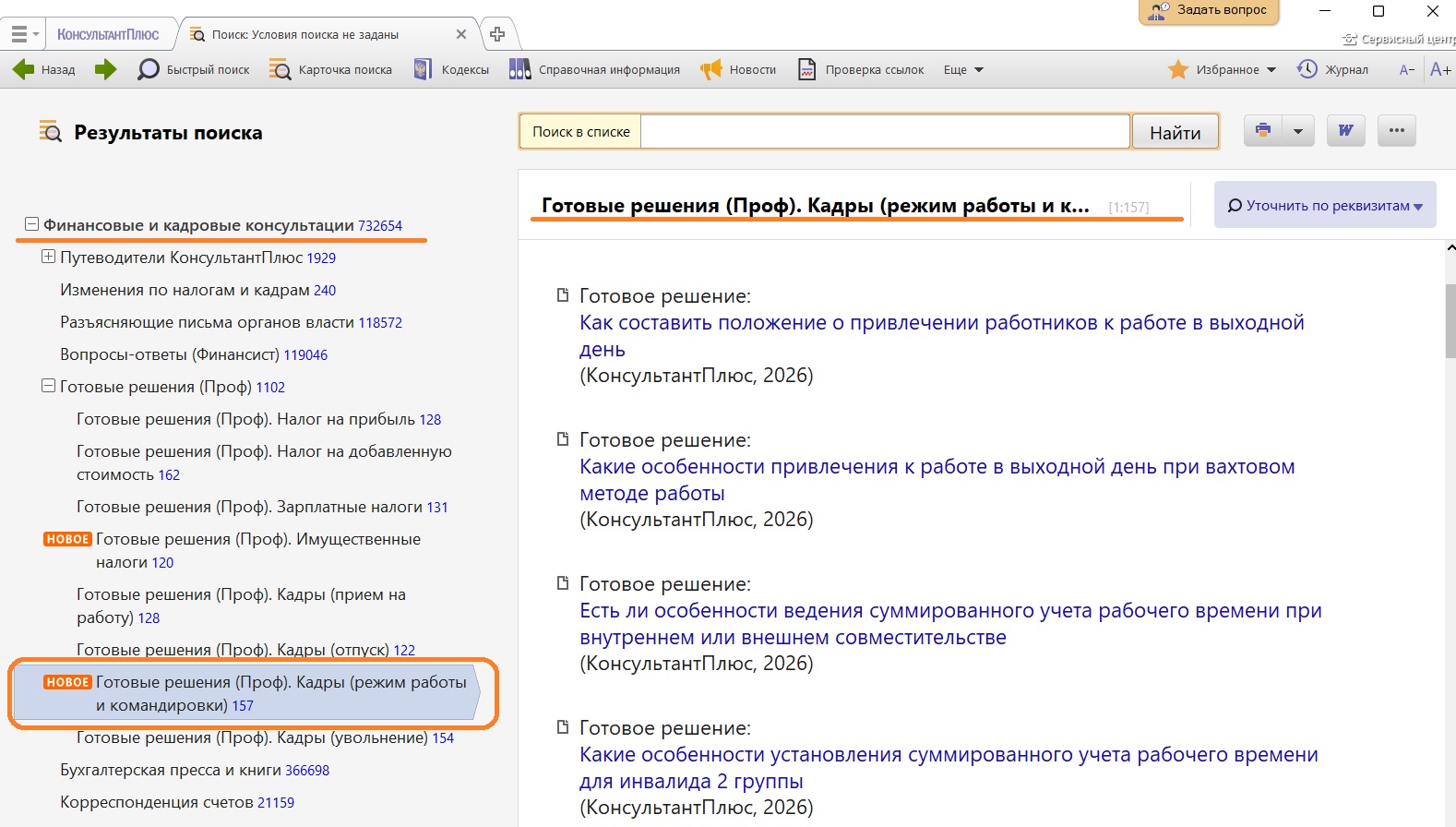This screenshot has width=1456, height=827.
Task: Select Вопросы-ответы (Финансист) item
Action: [x=194, y=354]
